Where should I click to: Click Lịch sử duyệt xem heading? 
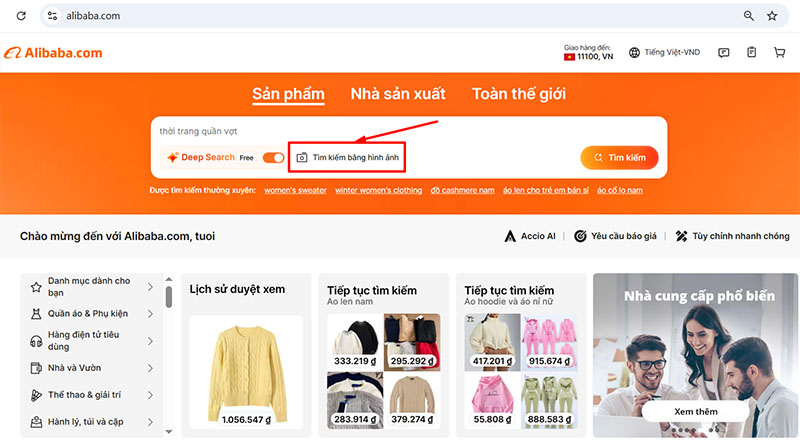click(x=237, y=289)
